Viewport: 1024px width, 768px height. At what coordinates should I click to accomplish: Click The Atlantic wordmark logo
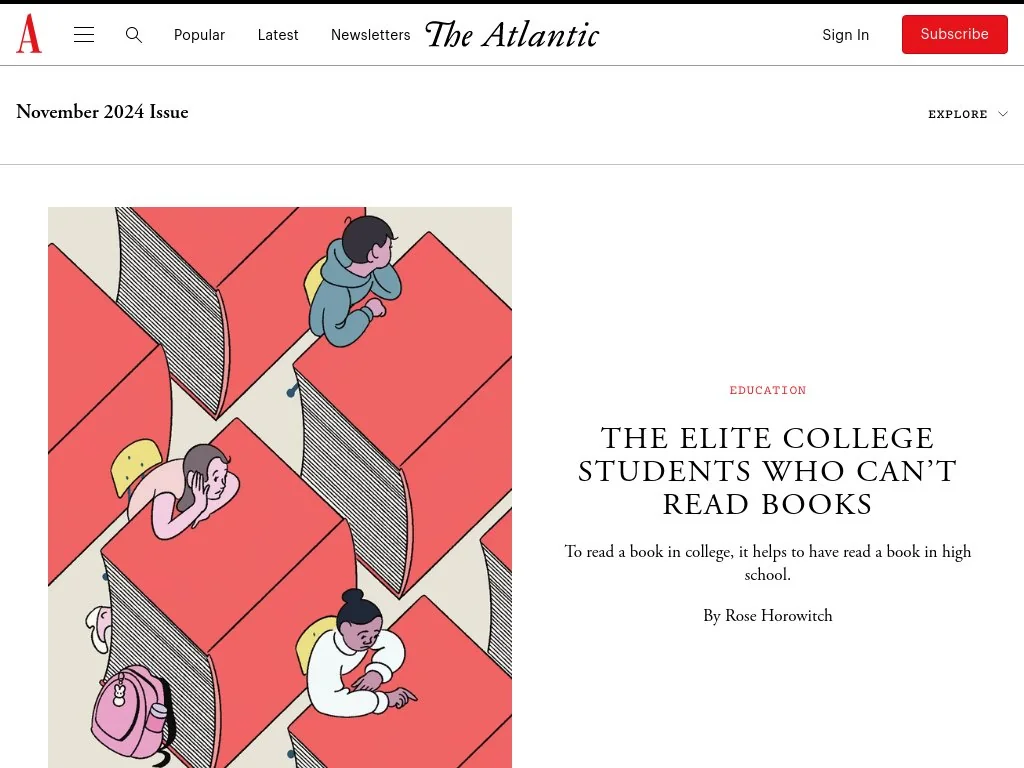[x=512, y=35]
